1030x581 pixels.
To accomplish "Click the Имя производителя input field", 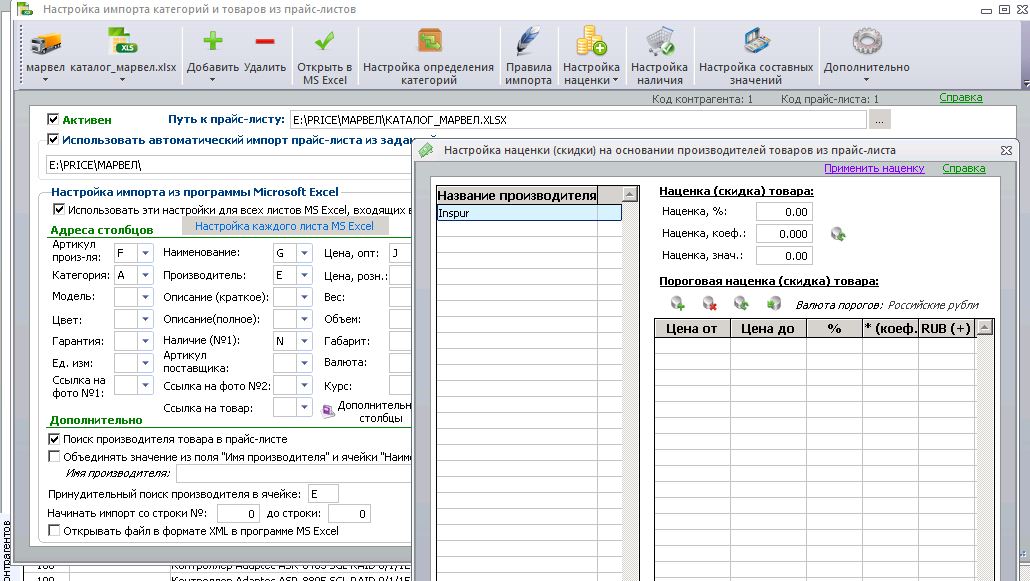I will 294,473.
